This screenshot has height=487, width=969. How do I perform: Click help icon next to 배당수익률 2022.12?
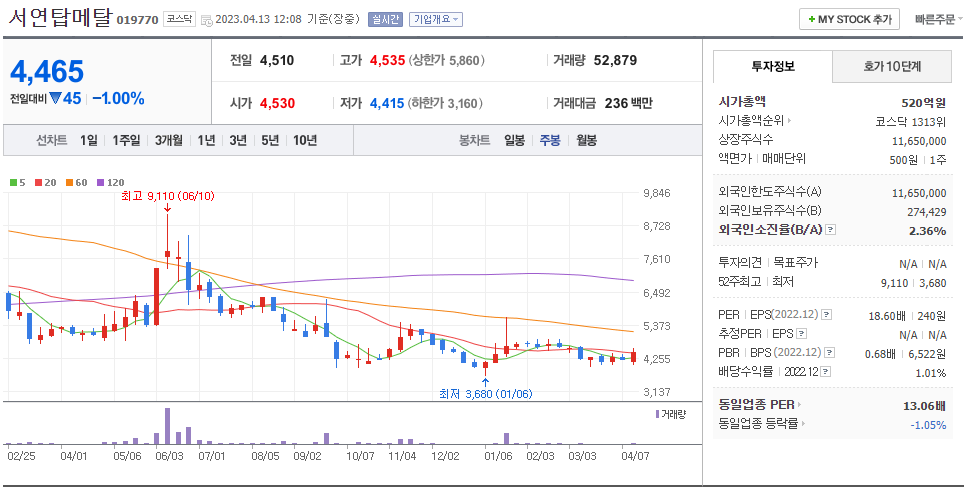pos(826,372)
